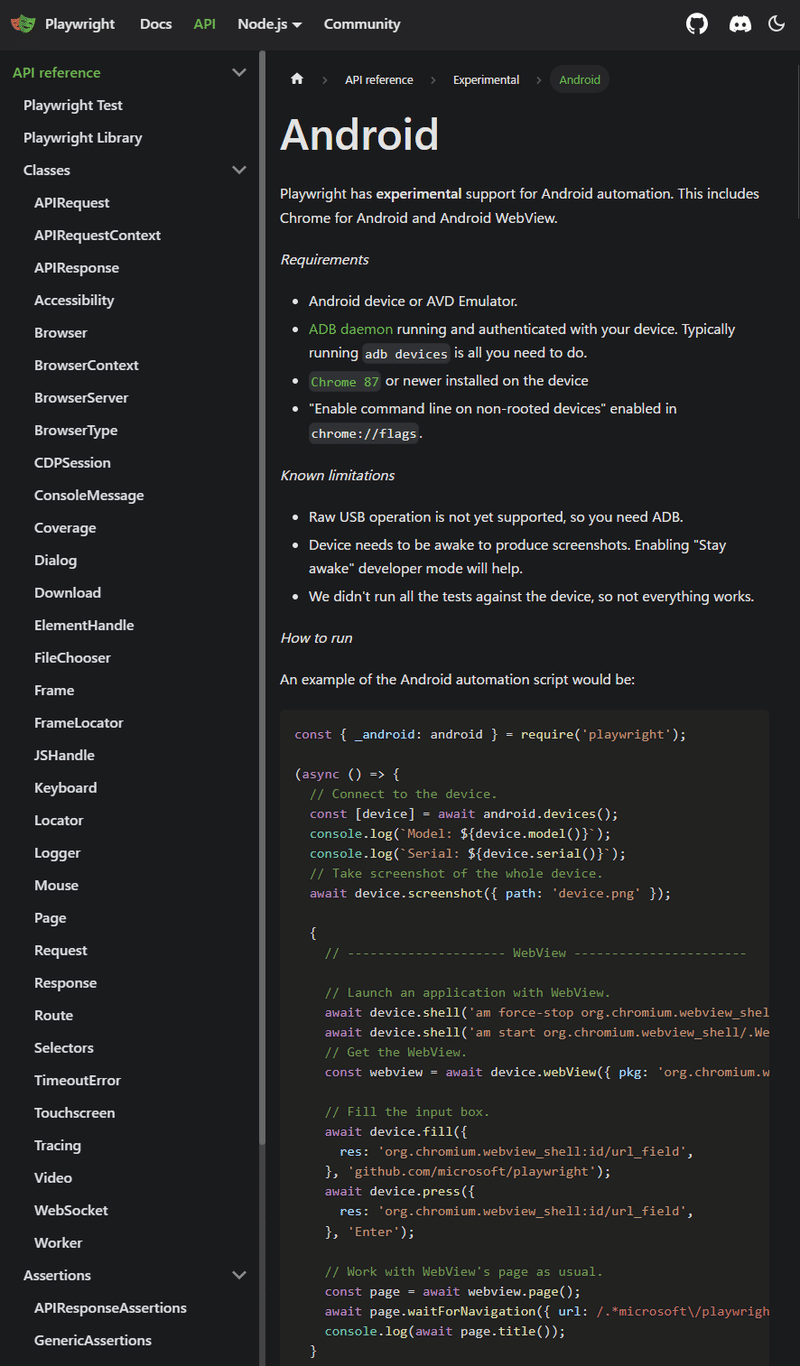This screenshot has height=1366, width=800.
Task: Collapse the Classes section chevron
Action: pyautogui.click(x=239, y=170)
